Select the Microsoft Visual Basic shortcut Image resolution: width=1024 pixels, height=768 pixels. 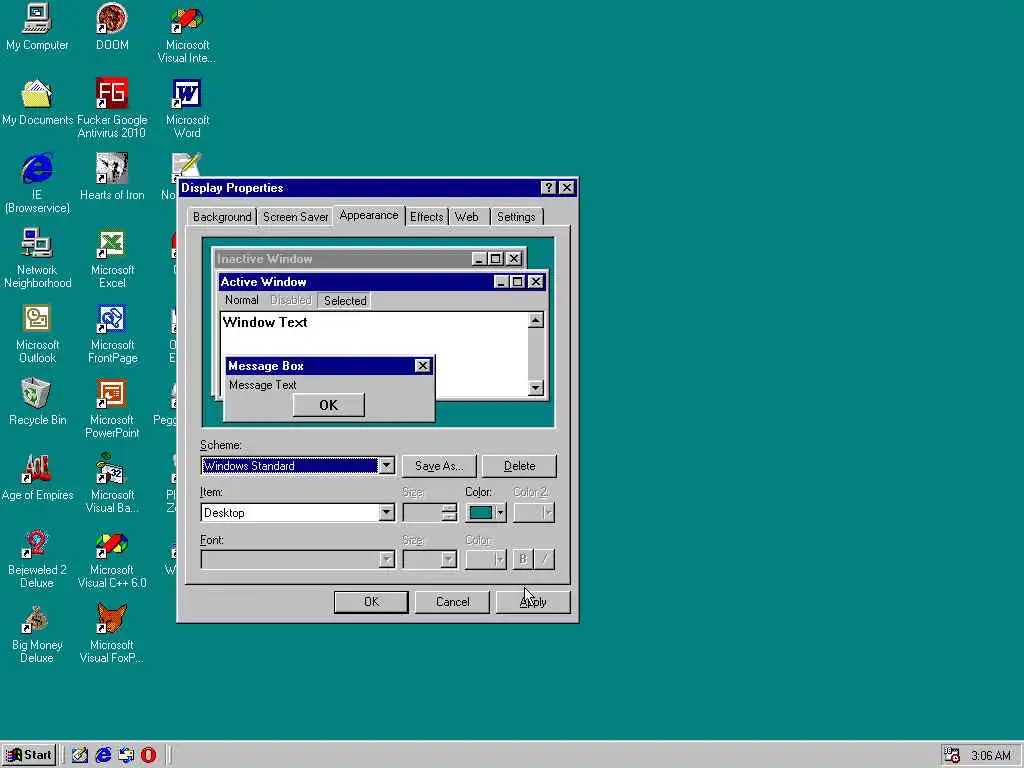tap(112, 484)
